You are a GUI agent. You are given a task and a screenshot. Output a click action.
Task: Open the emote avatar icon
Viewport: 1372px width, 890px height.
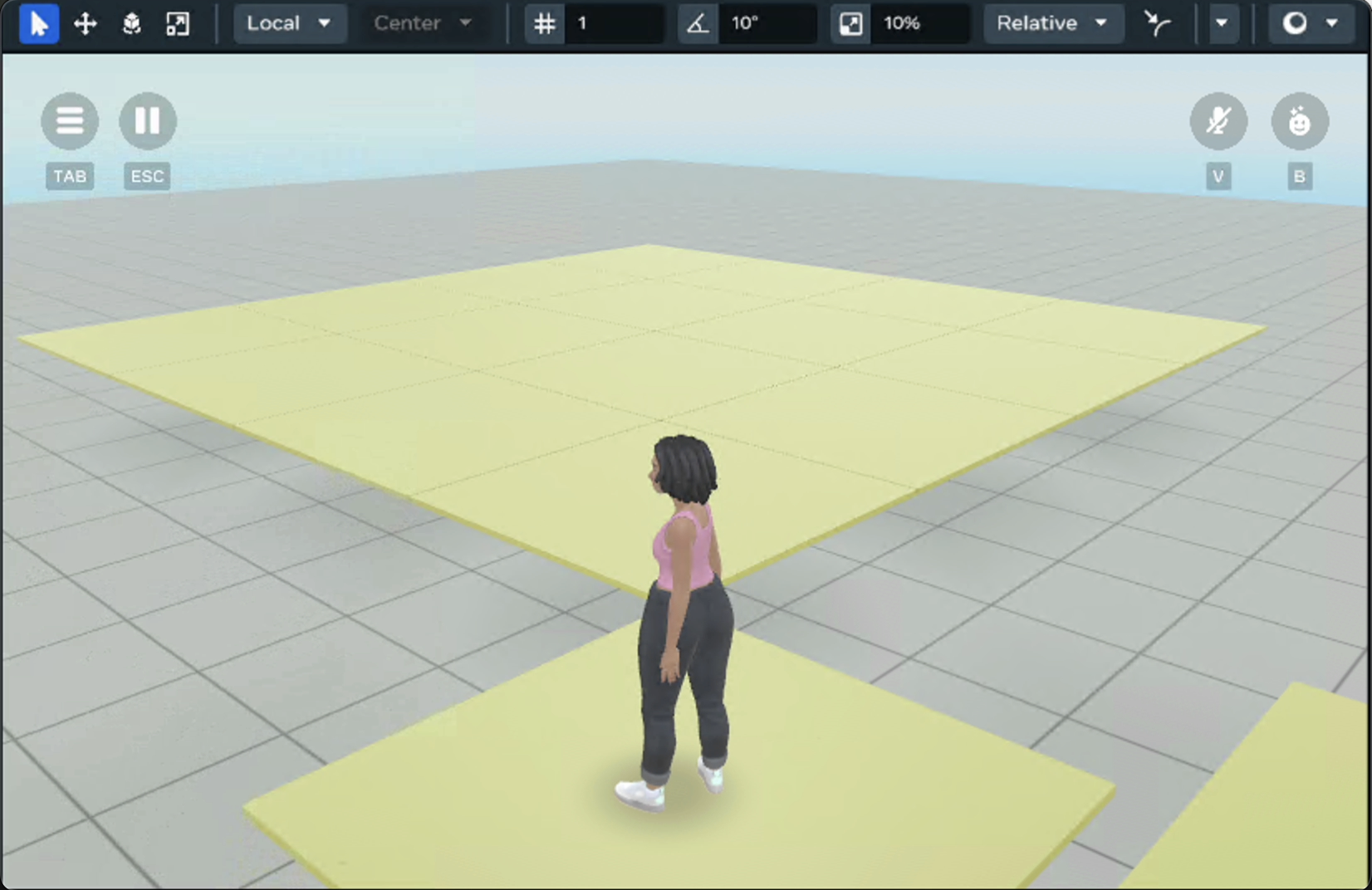(x=1300, y=121)
